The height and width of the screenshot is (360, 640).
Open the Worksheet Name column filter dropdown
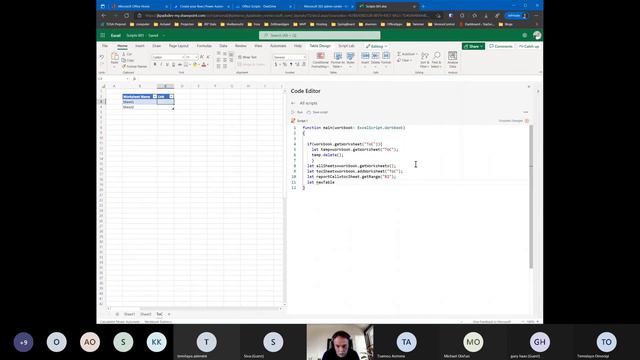[x=155, y=97]
